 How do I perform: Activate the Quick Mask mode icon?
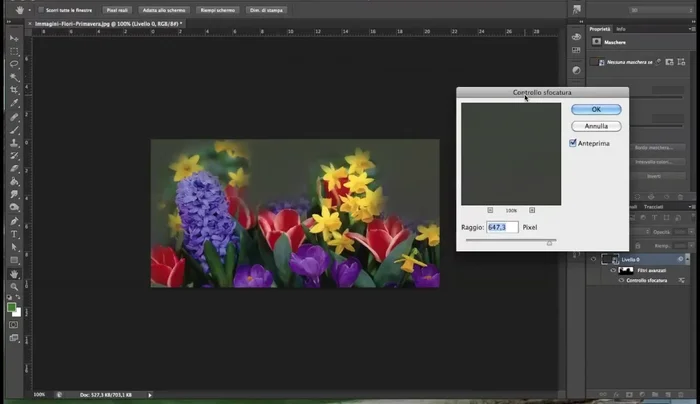click(x=14, y=324)
